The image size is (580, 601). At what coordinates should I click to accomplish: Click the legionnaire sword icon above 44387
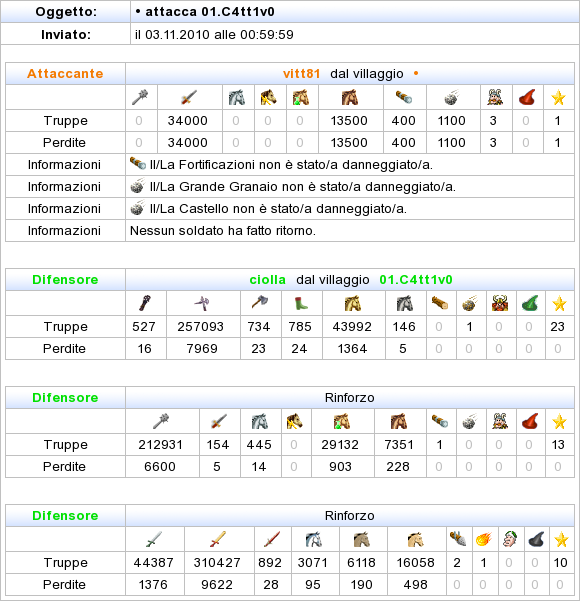tap(154, 539)
